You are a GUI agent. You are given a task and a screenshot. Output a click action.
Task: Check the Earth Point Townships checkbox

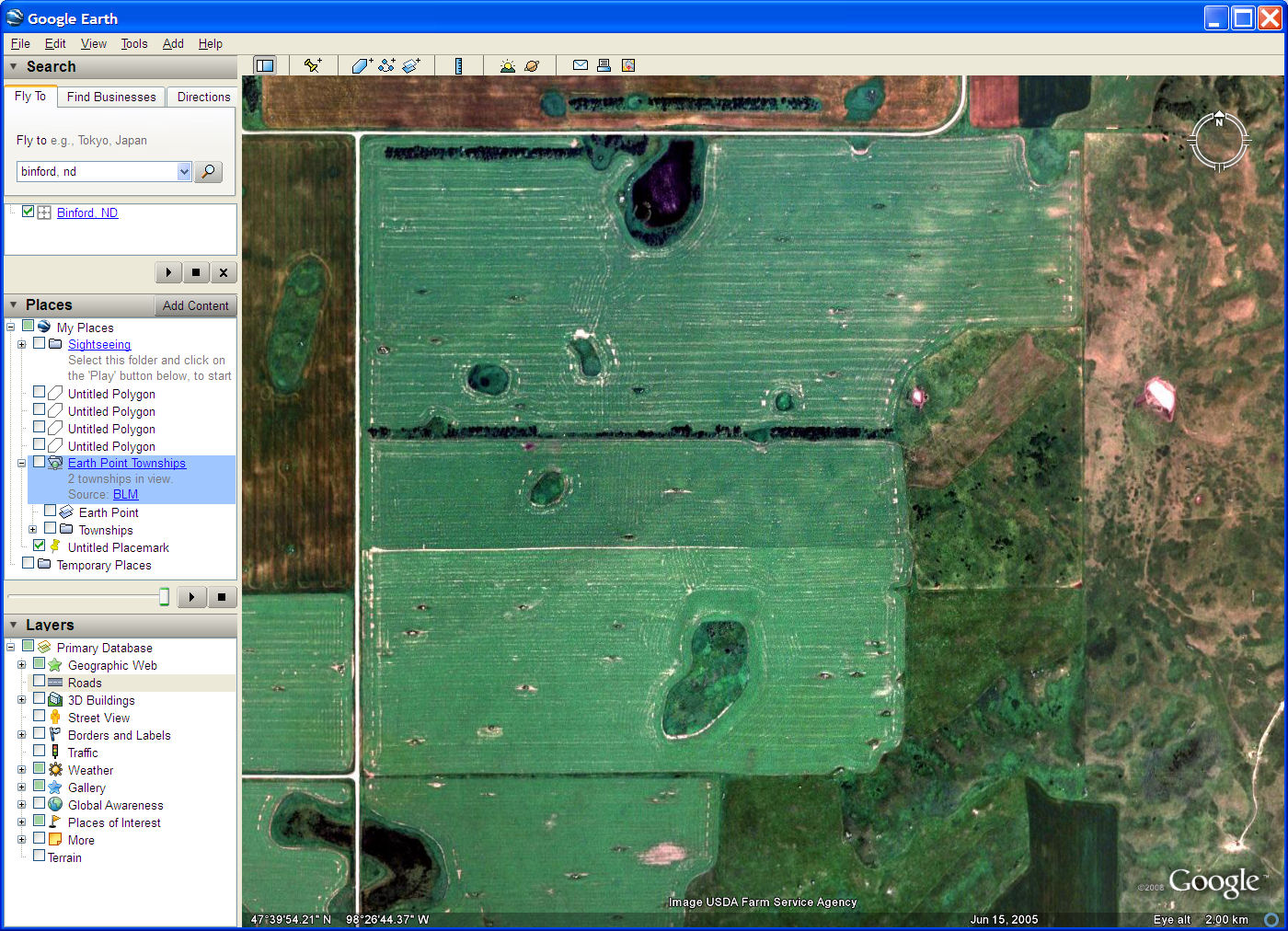coord(39,462)
